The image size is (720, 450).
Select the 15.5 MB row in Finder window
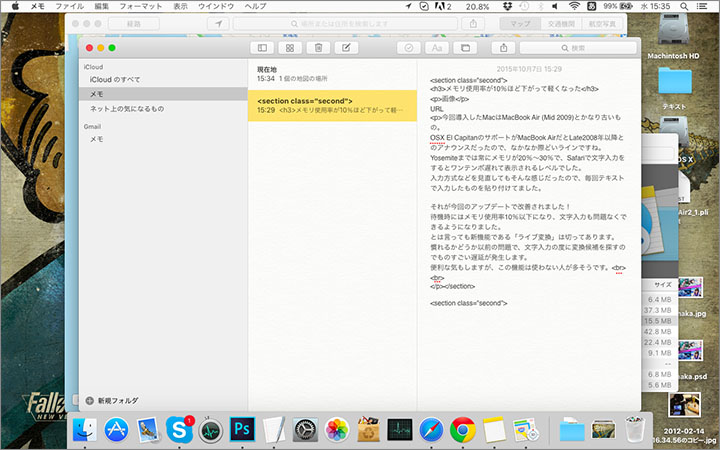tap(659, 321)
